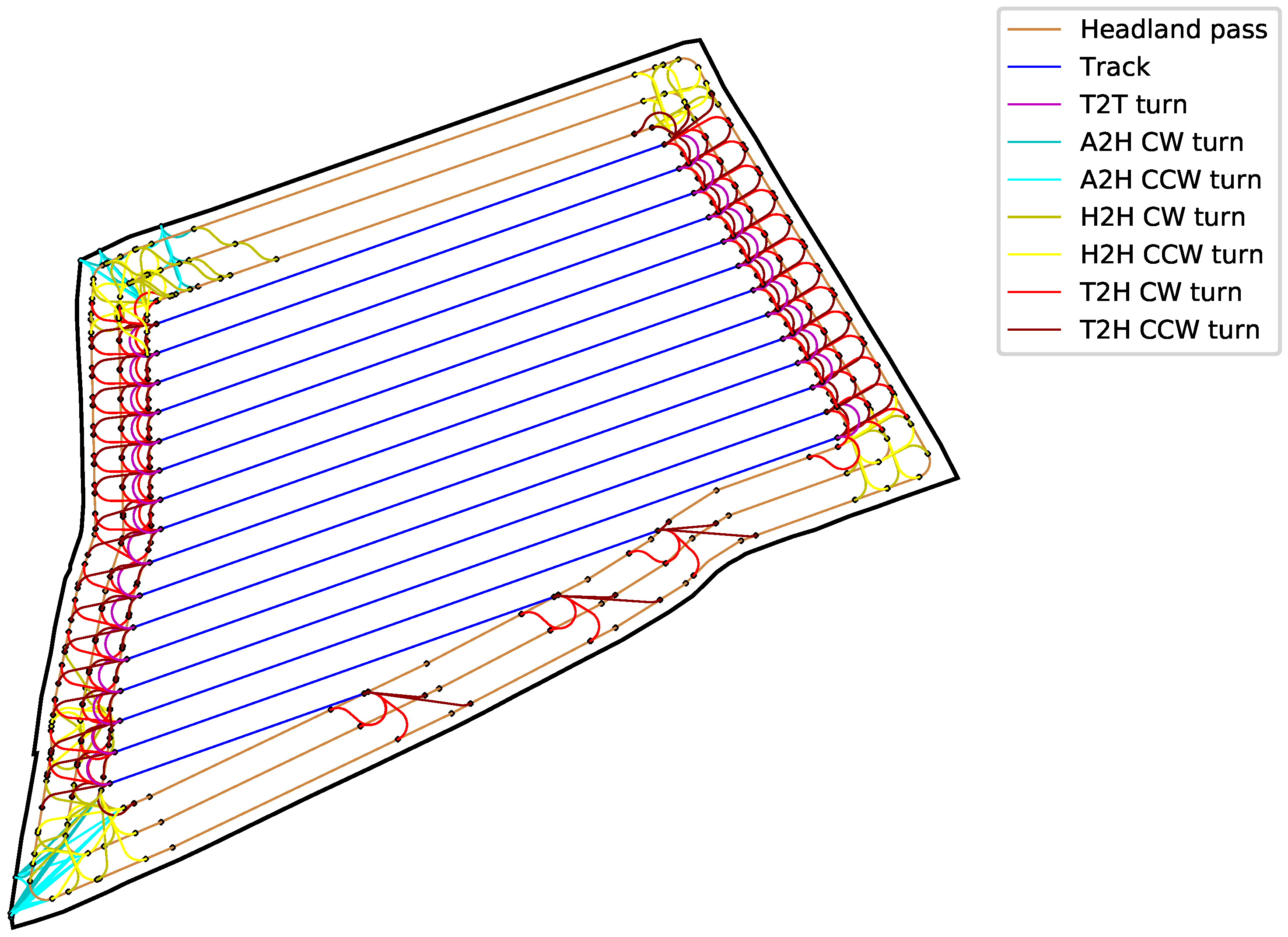This screenshot has height=937, width=1288.
Task: Select the H2H CCW turn legend entry text
Action: click(x=1171, y=255)
